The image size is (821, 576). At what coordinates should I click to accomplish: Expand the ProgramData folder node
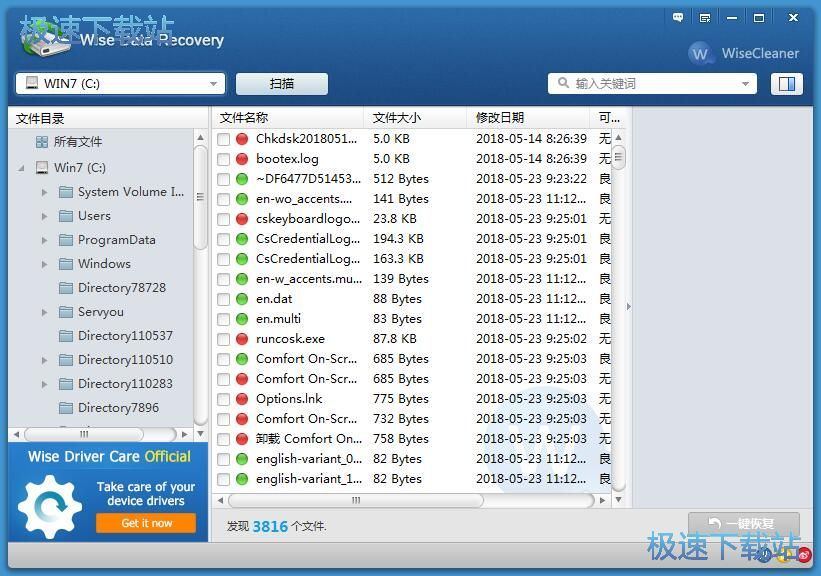[45, 240]
